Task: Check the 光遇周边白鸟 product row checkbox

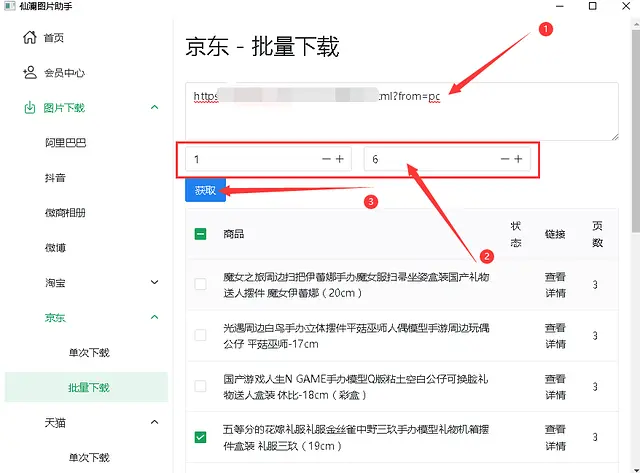Action: click(x=200, y=335)
